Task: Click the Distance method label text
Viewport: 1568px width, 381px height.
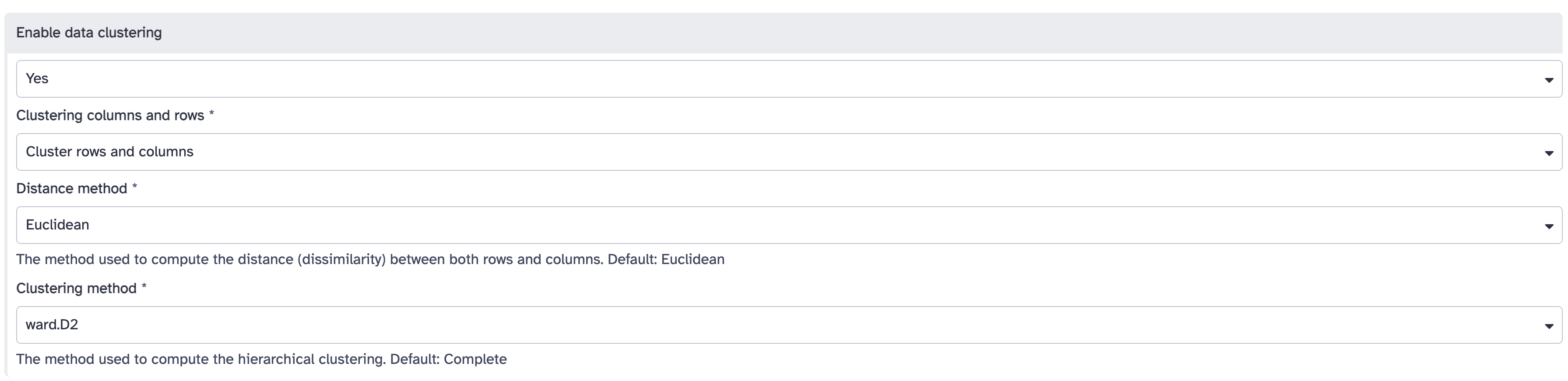Action: coord(72,188)
